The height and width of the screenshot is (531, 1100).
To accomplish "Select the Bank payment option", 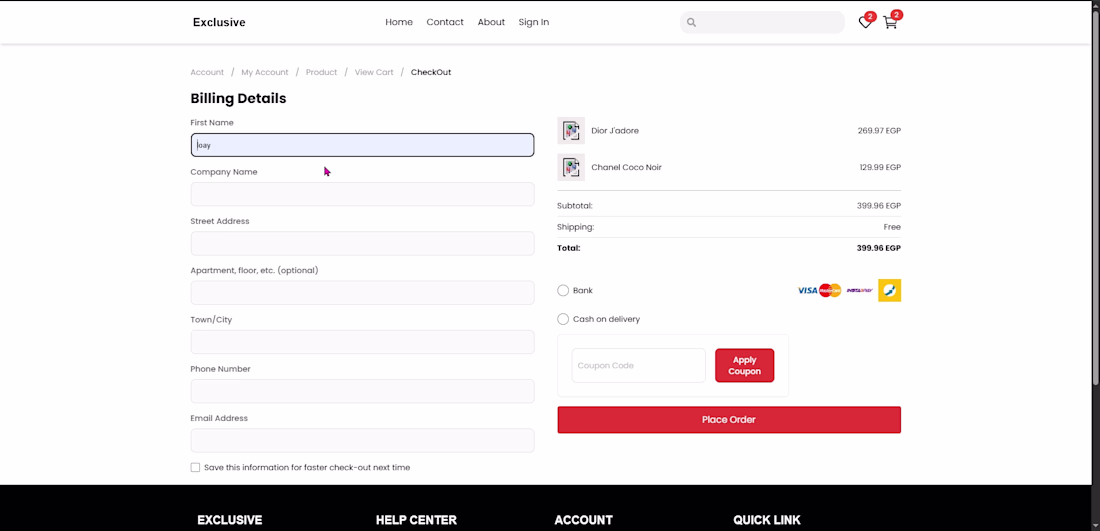I will tap(563, 290).
